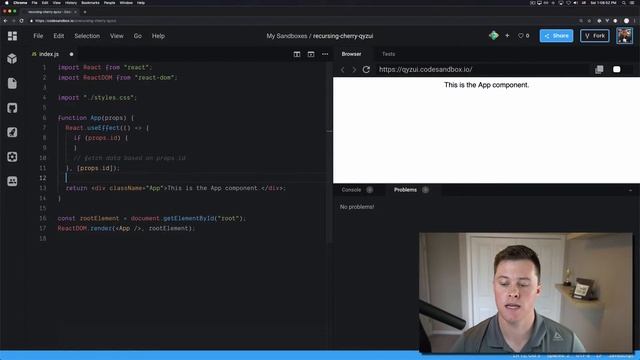
Task: Open the Configuration gear sidebar icon
Action: [x=12, y=157]
